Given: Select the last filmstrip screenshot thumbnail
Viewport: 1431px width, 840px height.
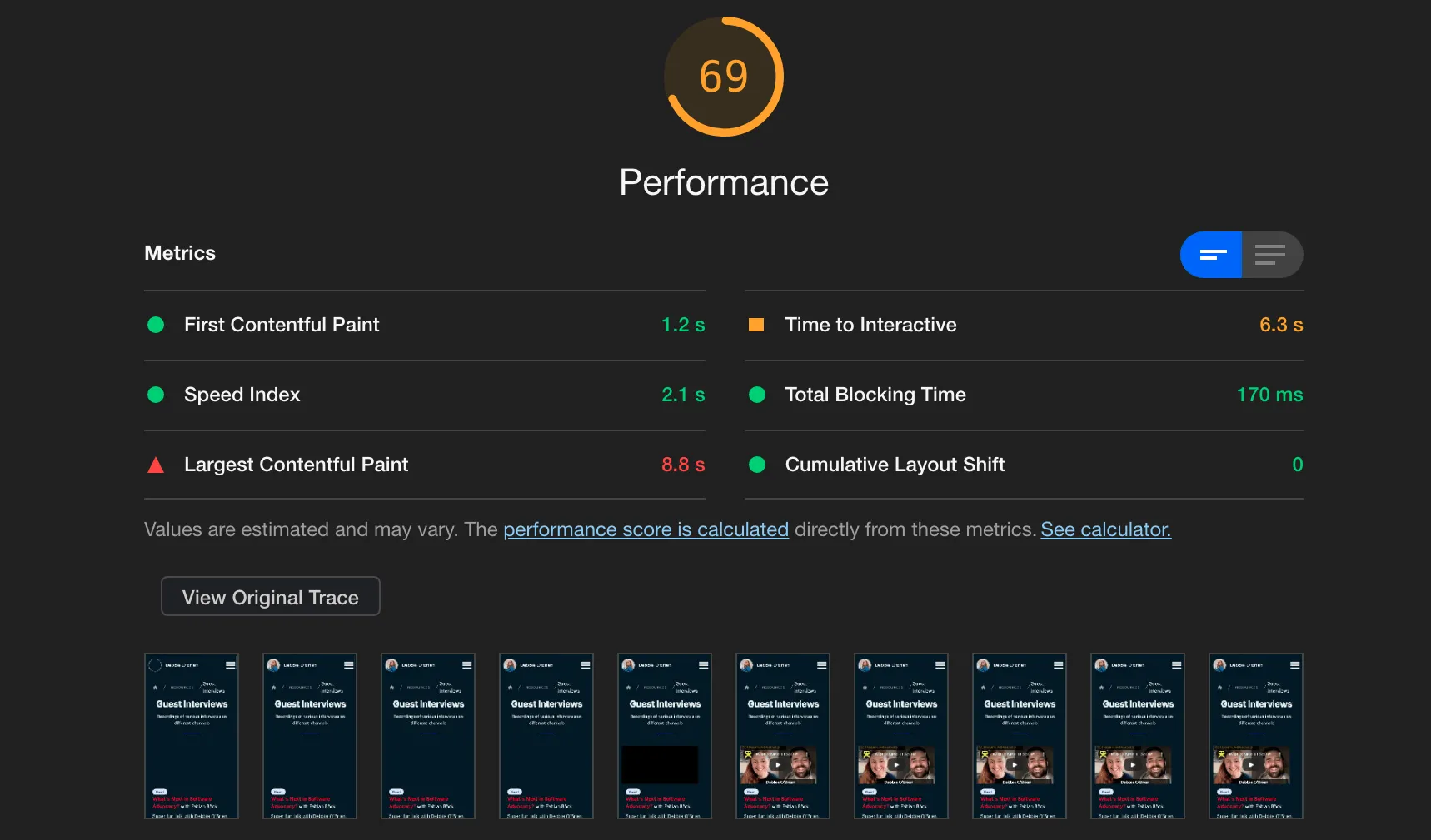Looking at the screenshot, I should [1255, 736].
